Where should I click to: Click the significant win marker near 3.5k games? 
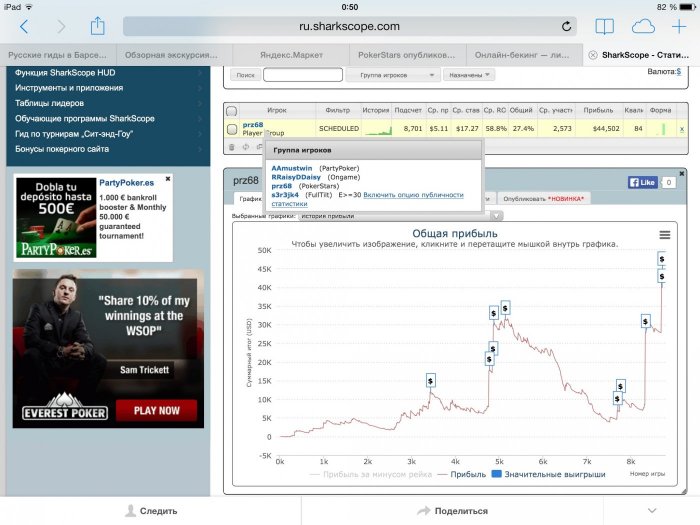[x=430, y=381]
